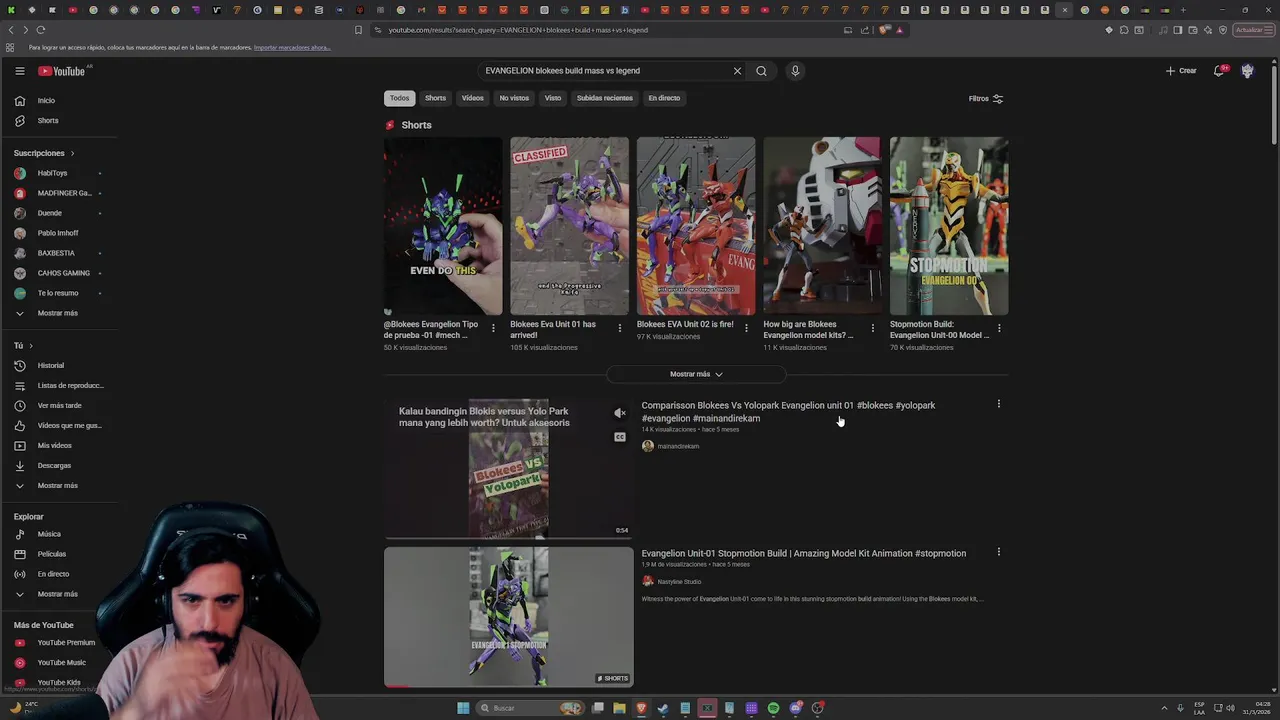Clear the search query with the X
Viewport: 1280px width, 720px height.
tap(737, 71)
